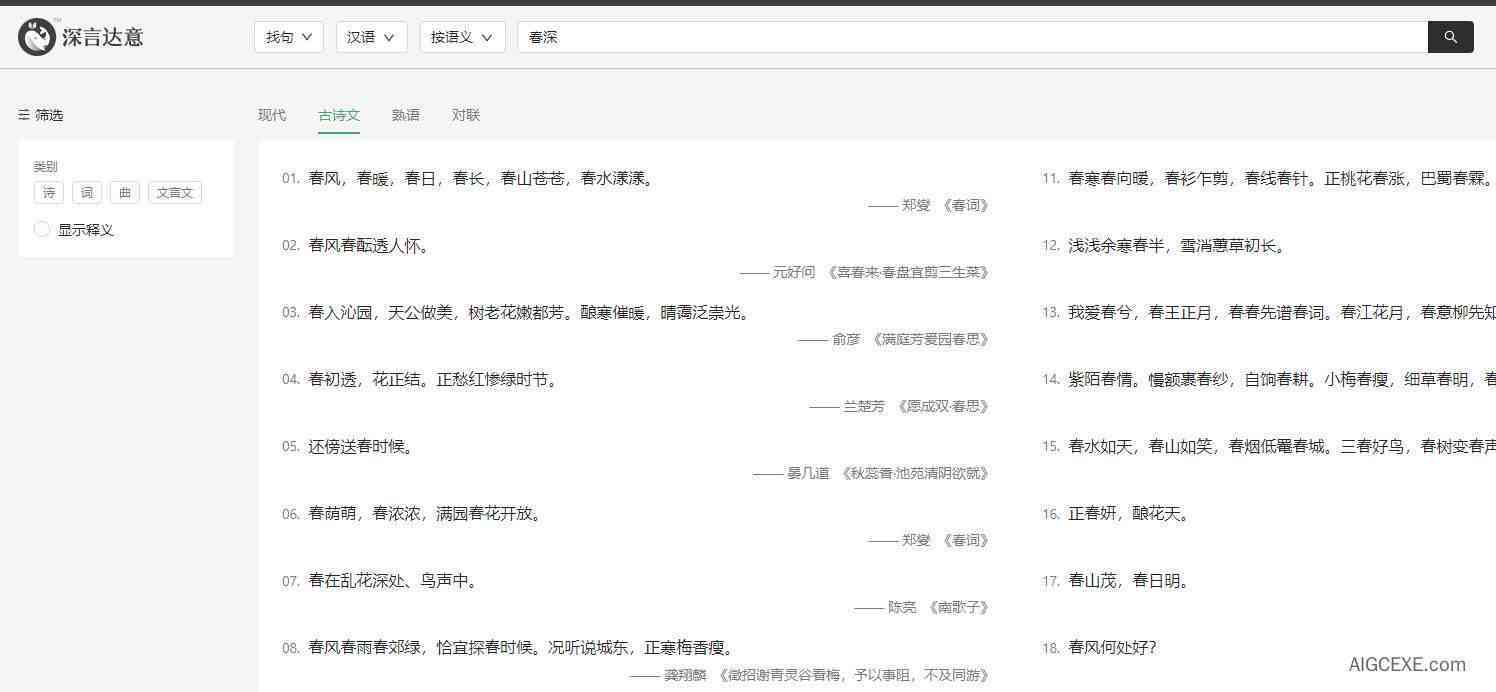Select the 古诗文 tab
This screenshot has height=692, width=1496.
pos(339,115)
